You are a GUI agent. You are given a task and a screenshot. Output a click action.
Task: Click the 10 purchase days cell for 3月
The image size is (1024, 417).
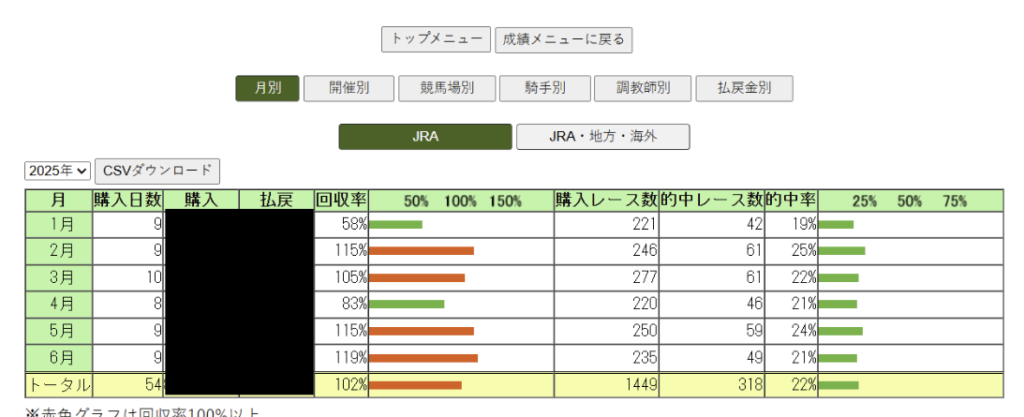[x=127, y=278]
